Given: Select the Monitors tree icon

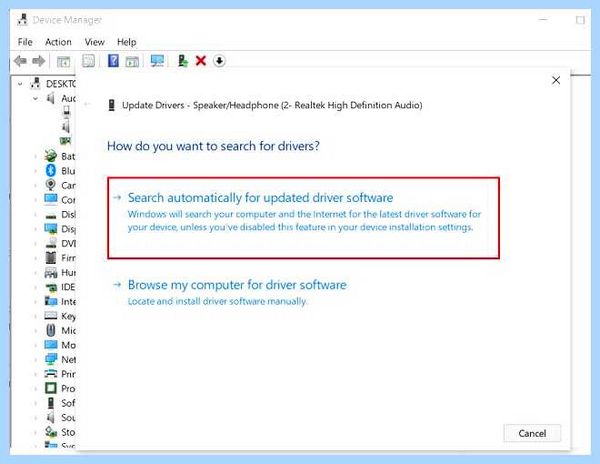Looking at the screenshot, I should pyautogui.click(x=51, y=345).
